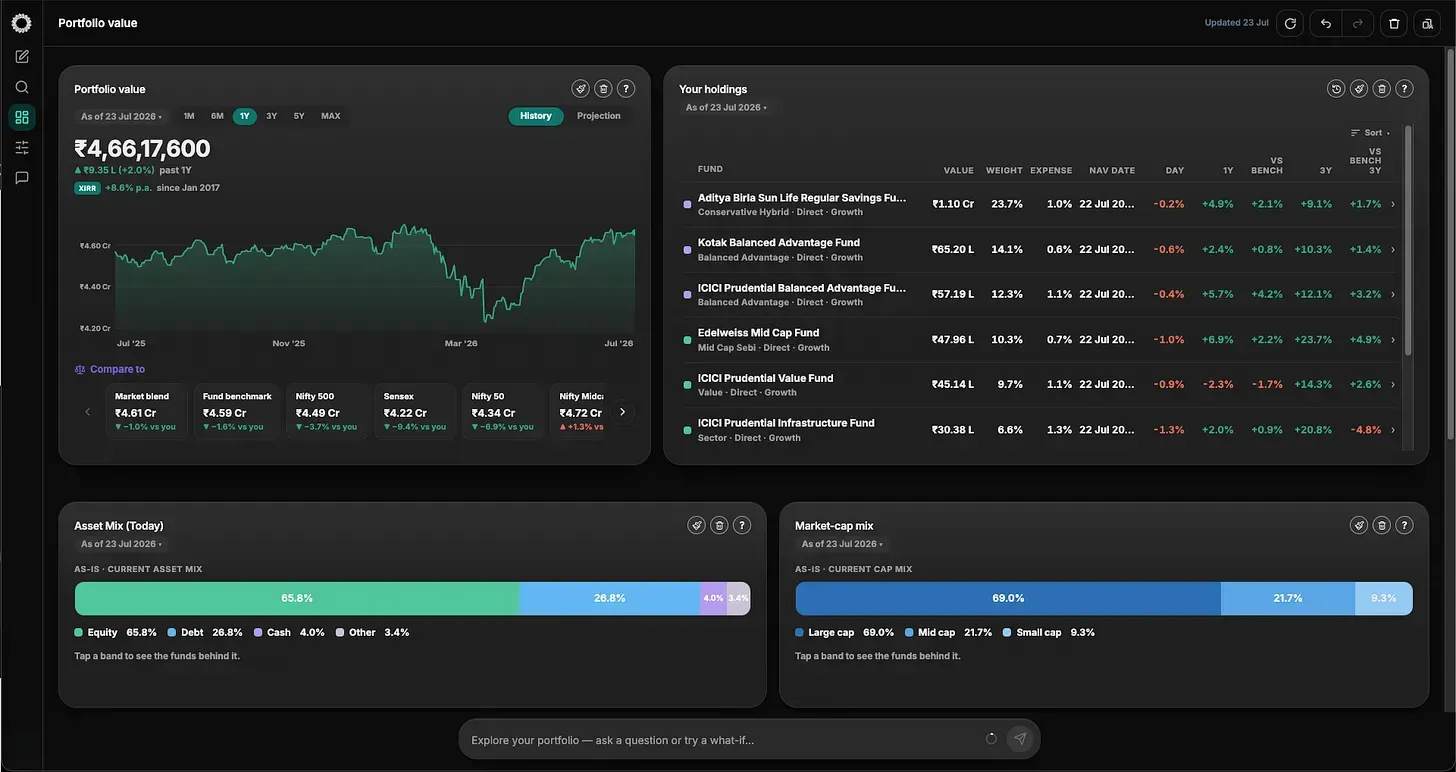Click the purple Cash 4.0% band
Screen dimensions: 1456x772
714,598
